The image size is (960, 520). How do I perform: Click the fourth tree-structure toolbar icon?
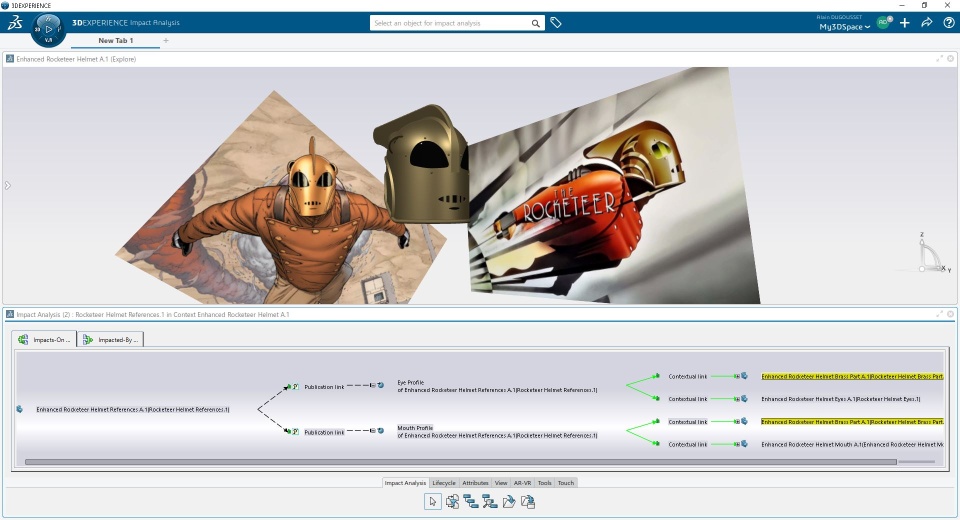[490, 502]
